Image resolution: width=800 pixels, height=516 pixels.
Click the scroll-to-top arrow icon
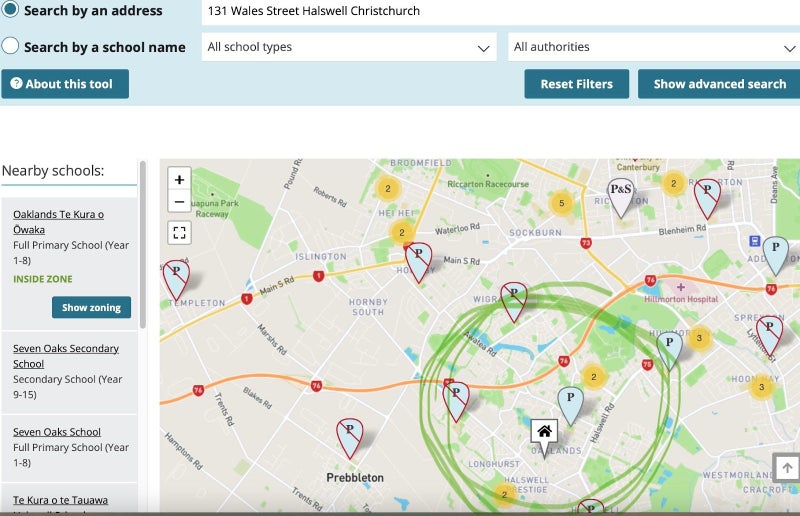pos(787,467)
